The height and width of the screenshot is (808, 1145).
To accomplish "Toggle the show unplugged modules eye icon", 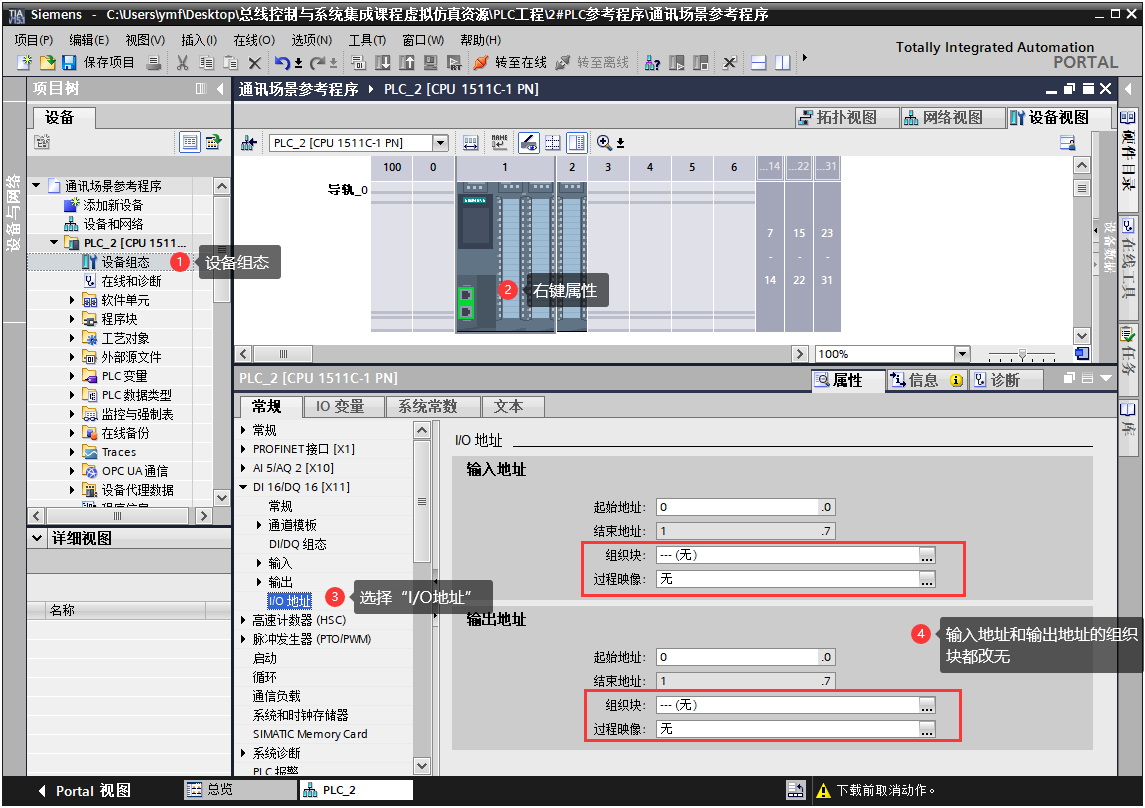I will click(529, 142).
